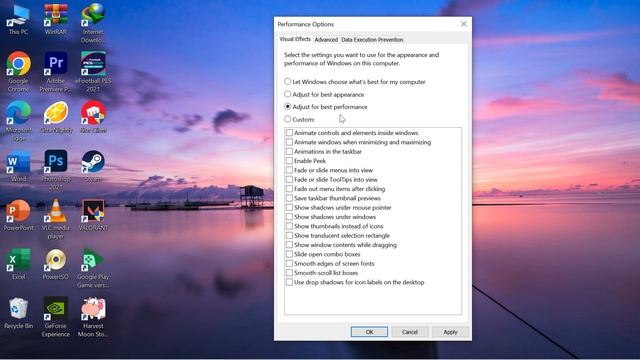The width and height of the screenshot is (640, 360).
Task: Launch eFootball PES 2021 shortcut
Action: tap(93, 71)
